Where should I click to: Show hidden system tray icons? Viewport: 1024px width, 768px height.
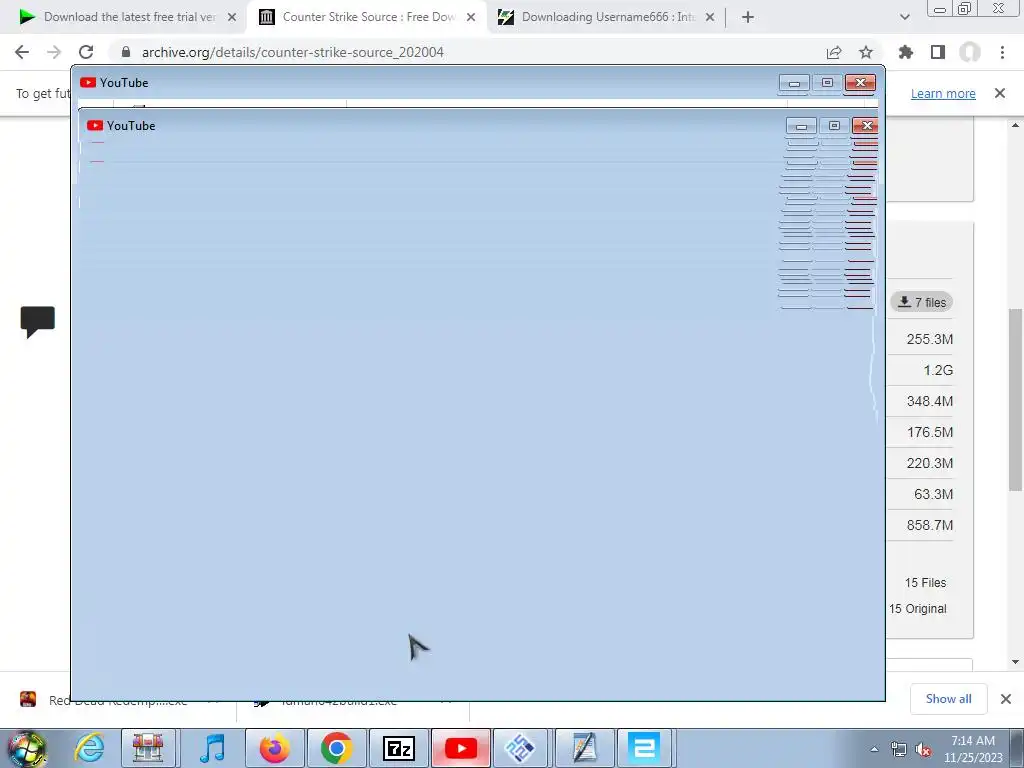pos(874,749)
